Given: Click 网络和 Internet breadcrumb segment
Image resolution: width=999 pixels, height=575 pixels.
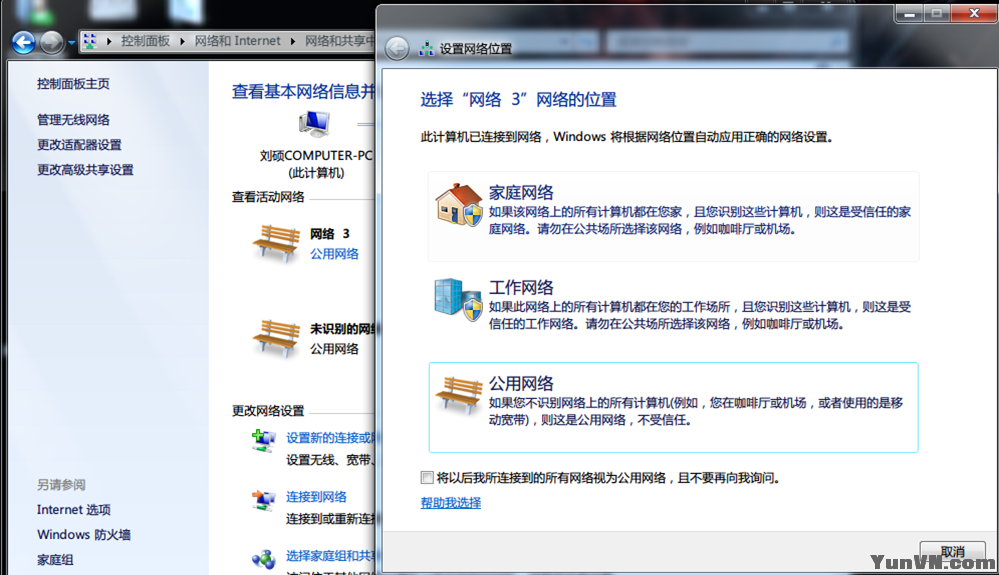Looking at the screenshot, I should click(x=237, y=41).
